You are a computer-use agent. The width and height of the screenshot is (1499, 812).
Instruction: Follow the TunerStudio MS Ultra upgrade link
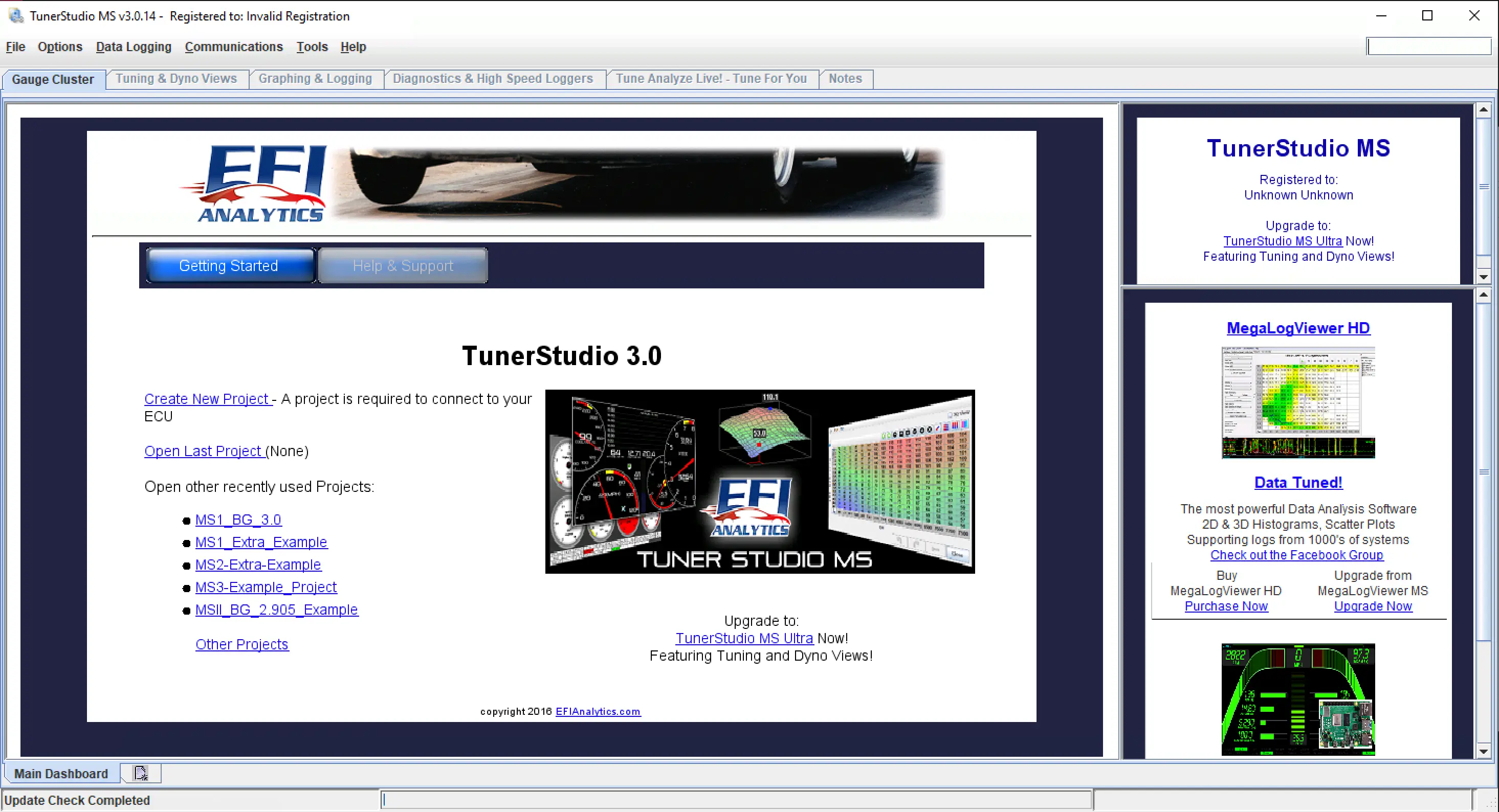click(x=744, y=638)
